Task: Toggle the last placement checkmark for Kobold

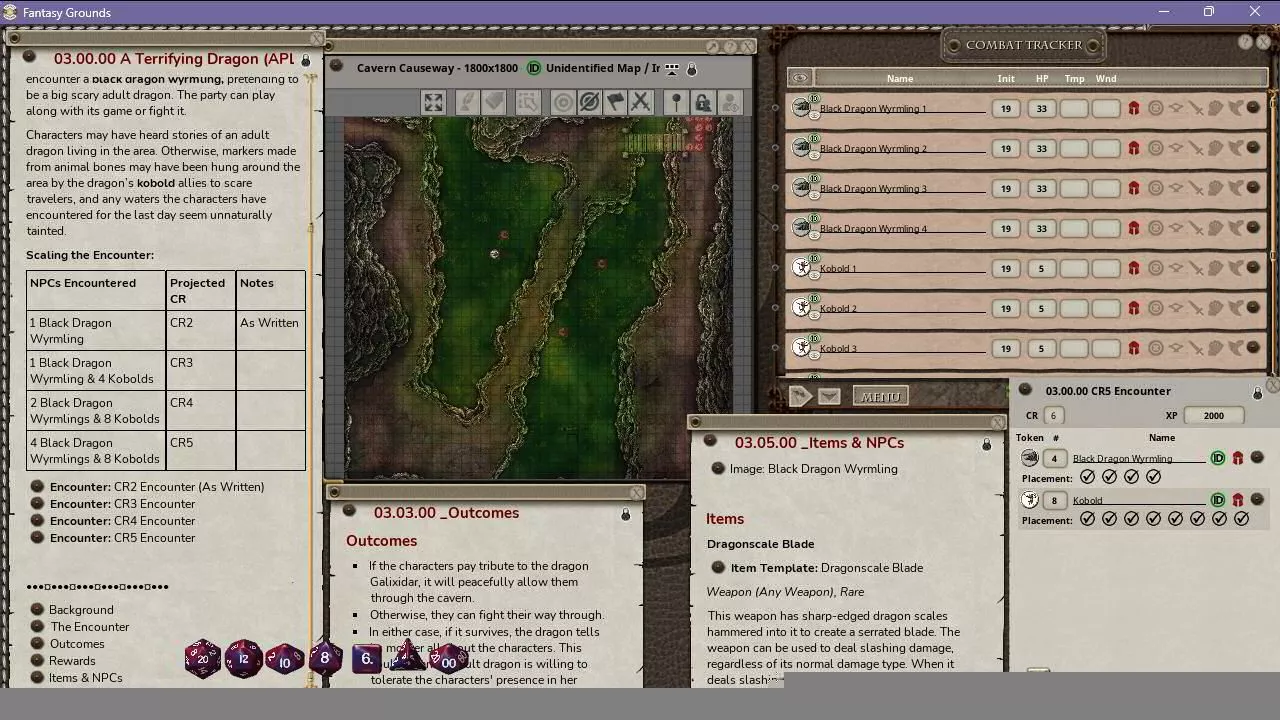Action: pyautogui.click(x=1242, y=519)
